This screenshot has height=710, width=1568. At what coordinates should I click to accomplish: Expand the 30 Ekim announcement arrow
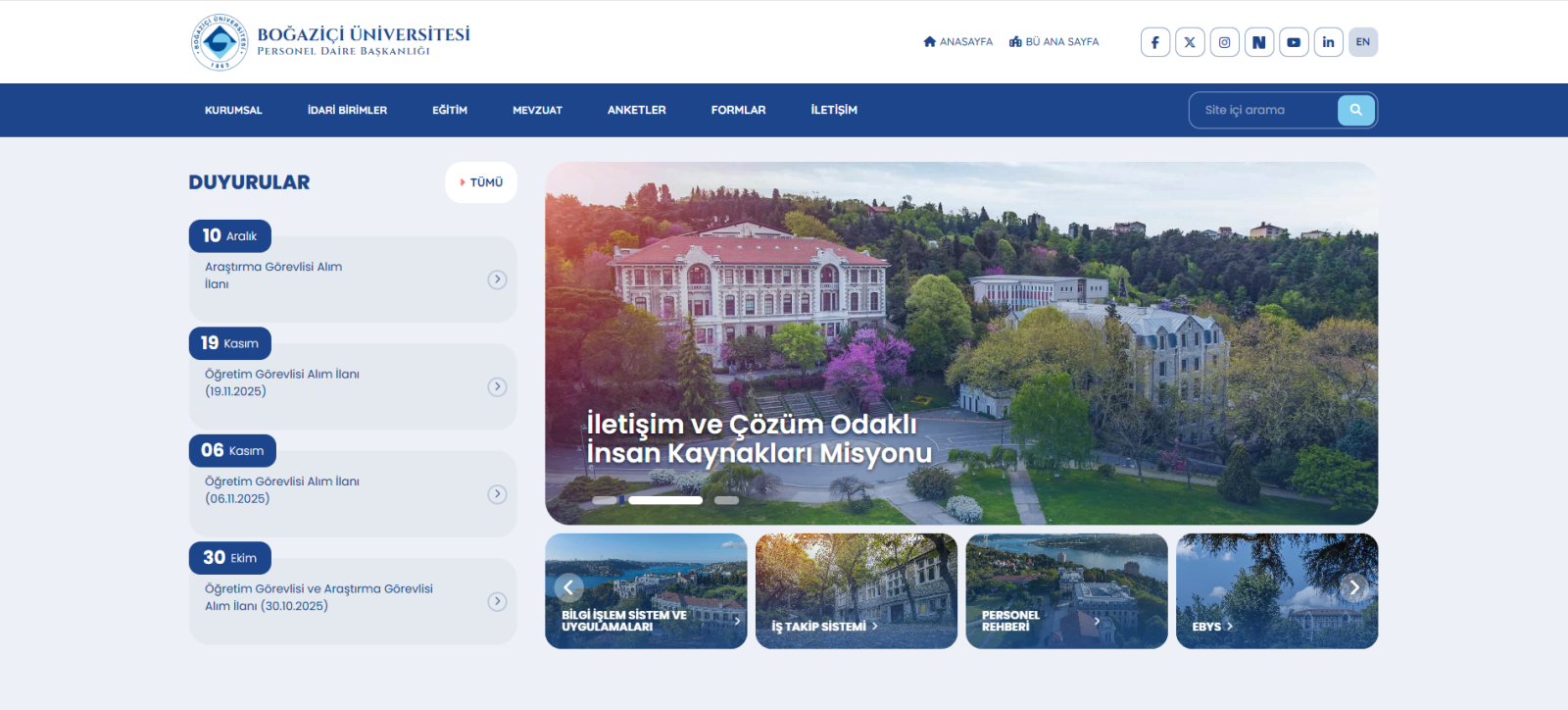pos(497,602)
